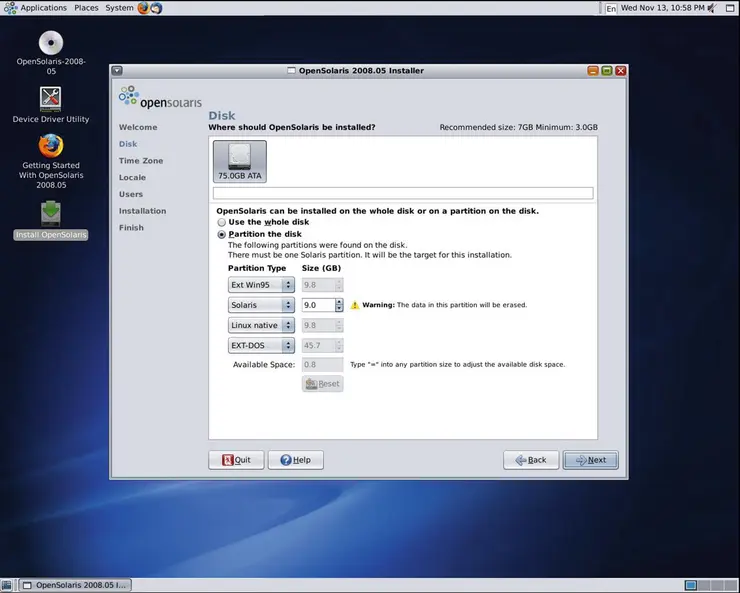Viewport: 740px width, 593px height.
Task: Click the Next button
Action: pyautogui.click(x=590, y=460)
